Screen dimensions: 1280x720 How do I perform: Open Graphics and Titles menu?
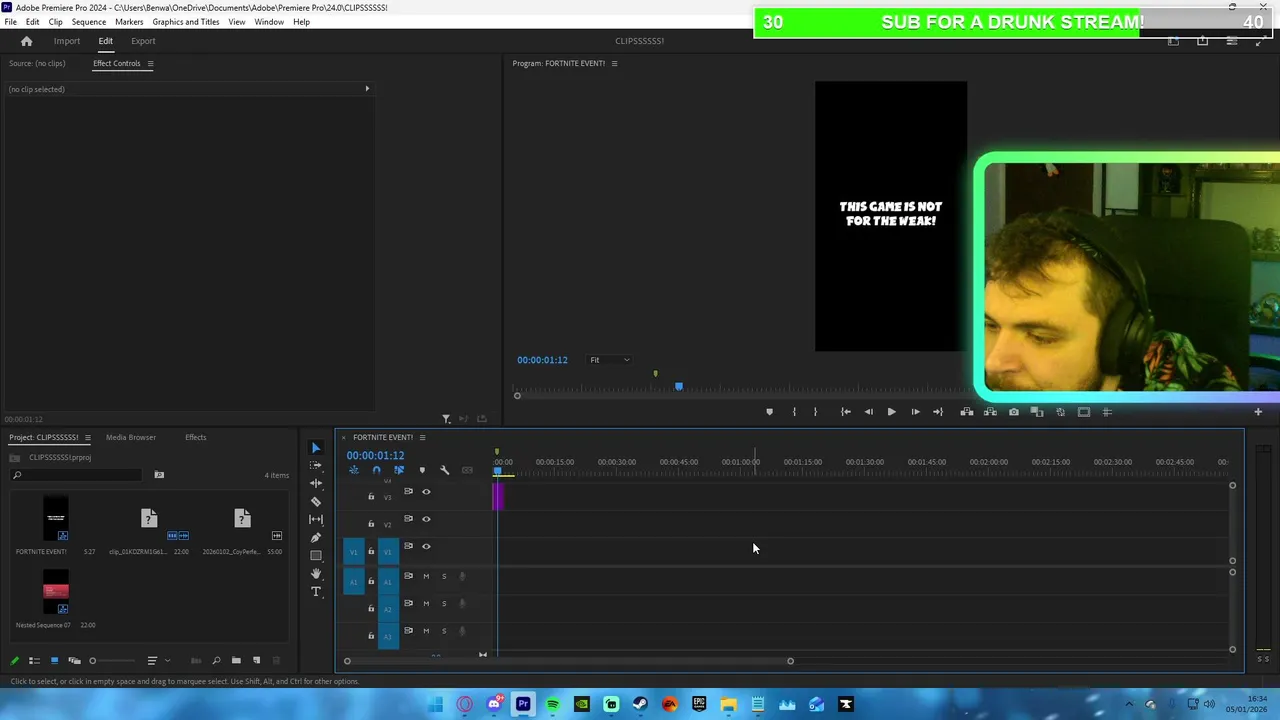click(x=186, y=22)
